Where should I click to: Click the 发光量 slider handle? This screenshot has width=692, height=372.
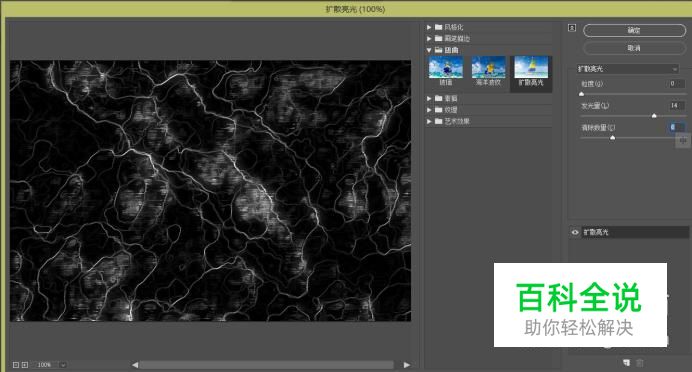click(x=654, y=116)
